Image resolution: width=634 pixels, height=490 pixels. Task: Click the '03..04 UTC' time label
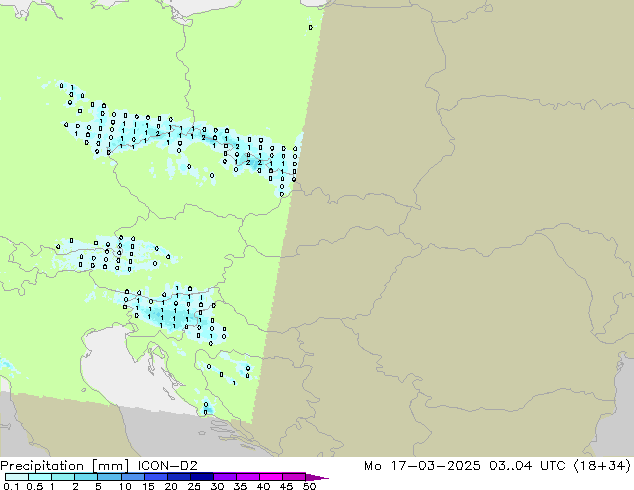[527, 466]
